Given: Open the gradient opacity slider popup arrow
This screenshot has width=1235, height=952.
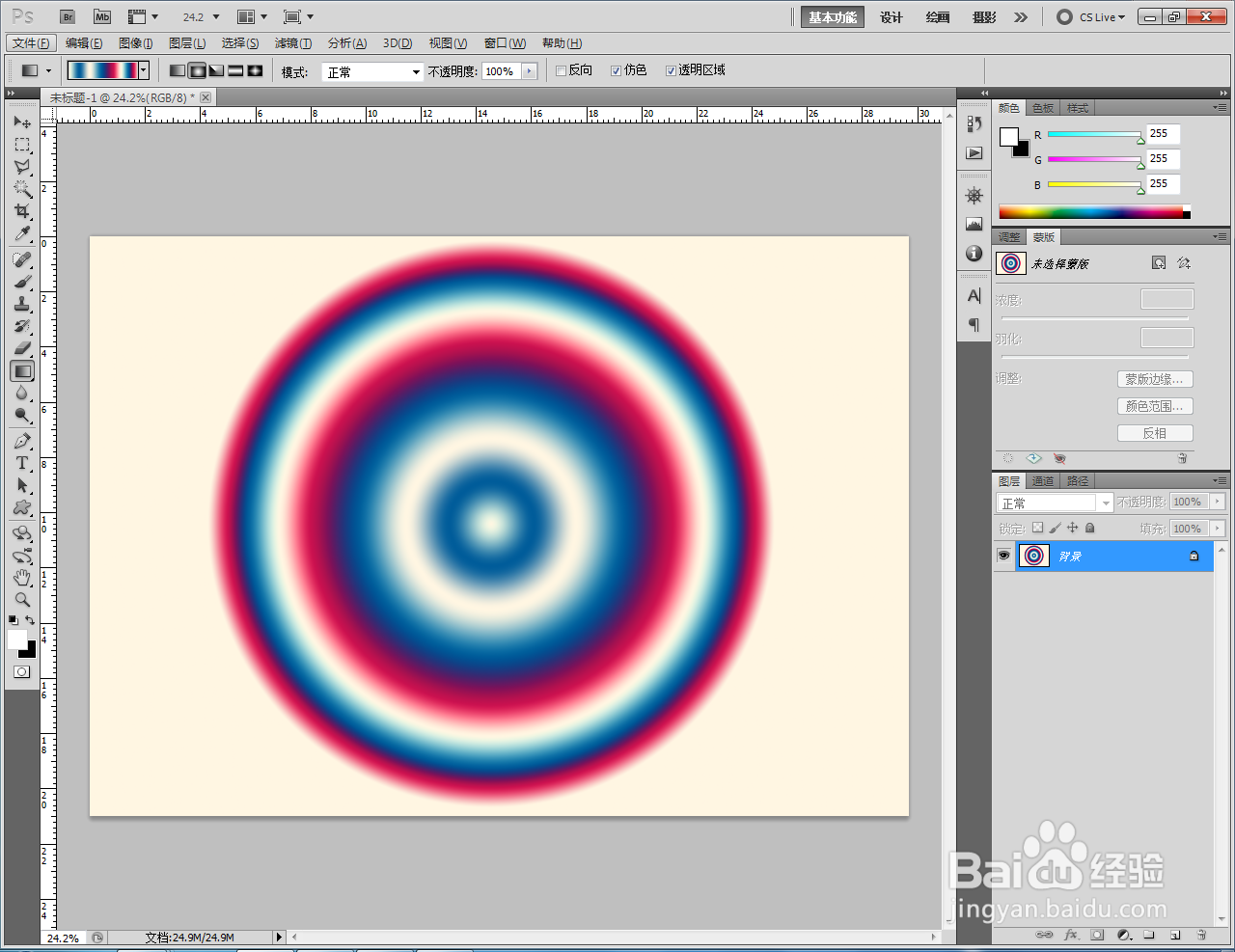Looking at the screenshot, I should point(529,71).
